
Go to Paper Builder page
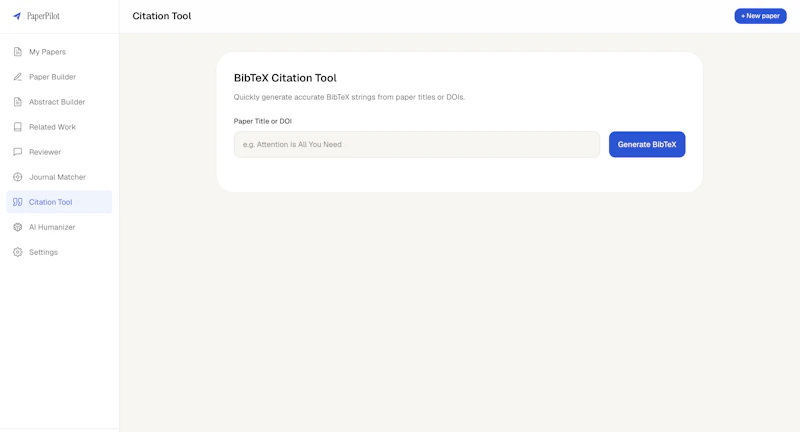click(59, 77)
